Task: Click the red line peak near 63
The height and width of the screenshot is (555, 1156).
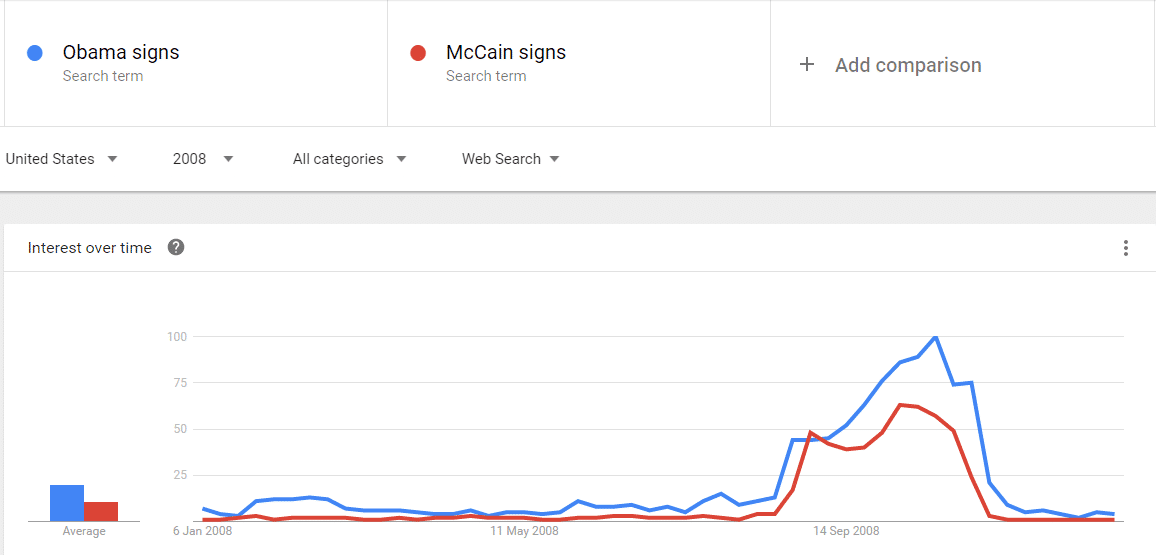Action: tap(900, 405)
